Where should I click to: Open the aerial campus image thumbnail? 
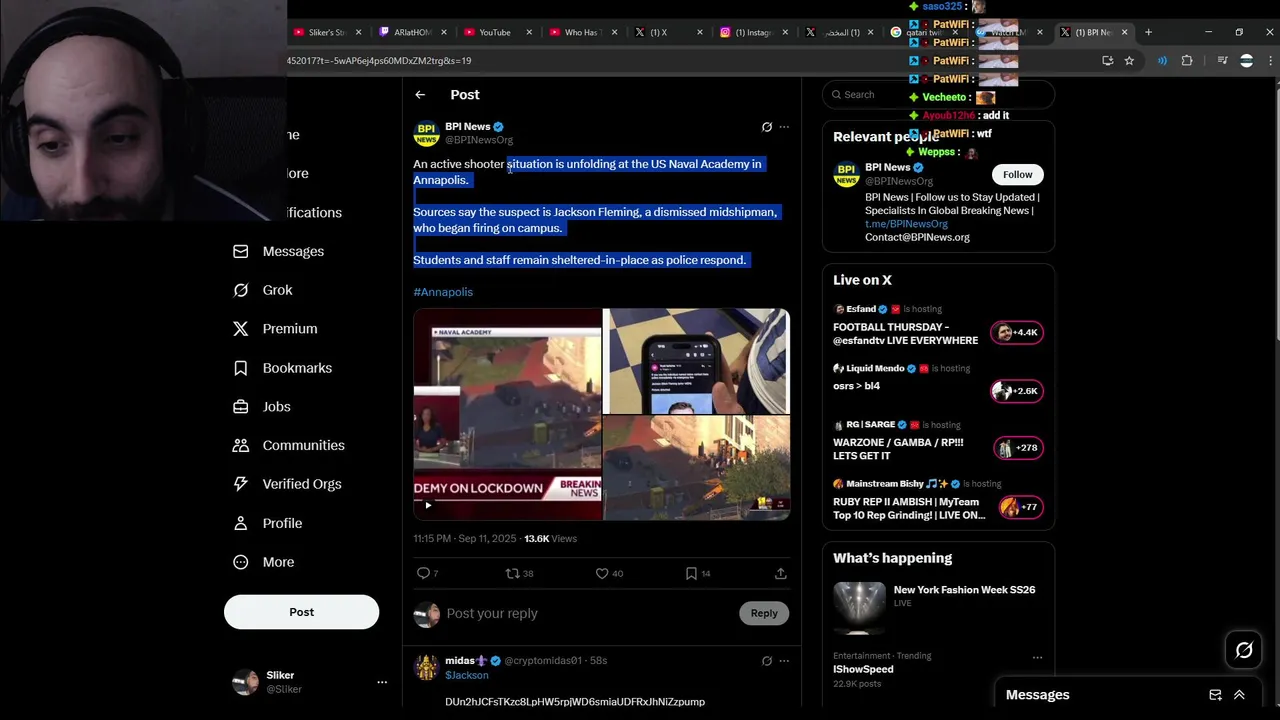(x=696, y=468)
